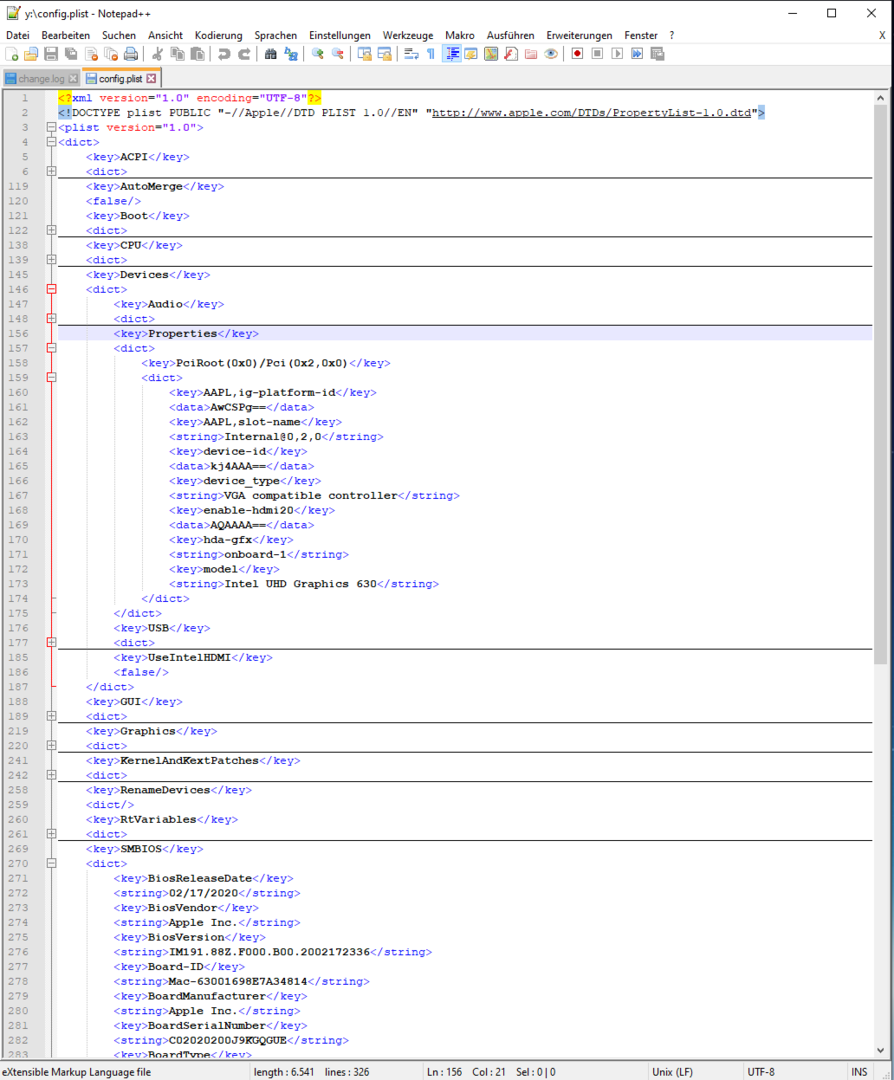The width and height of the screenshot is (894, 1080).
Task: Click the eye-shaped monitoring icon
Action: pyautogui.click(x=551, y=54)
